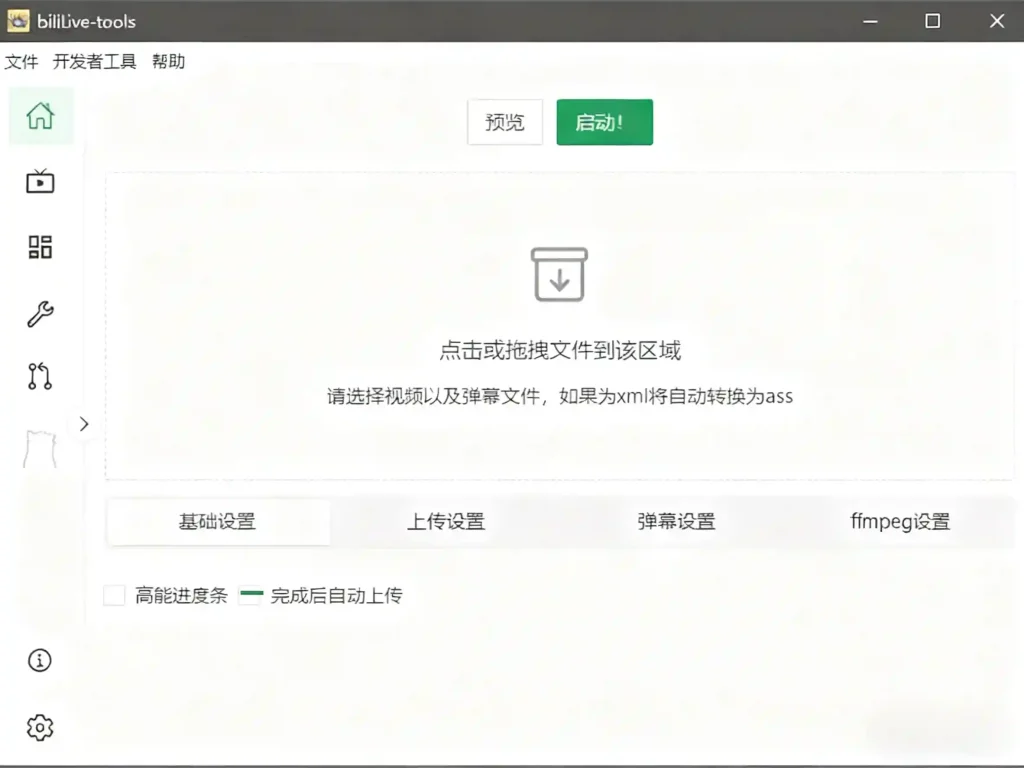
Task: Switch to the 上传设置 tab
Action: click(446, 521)
